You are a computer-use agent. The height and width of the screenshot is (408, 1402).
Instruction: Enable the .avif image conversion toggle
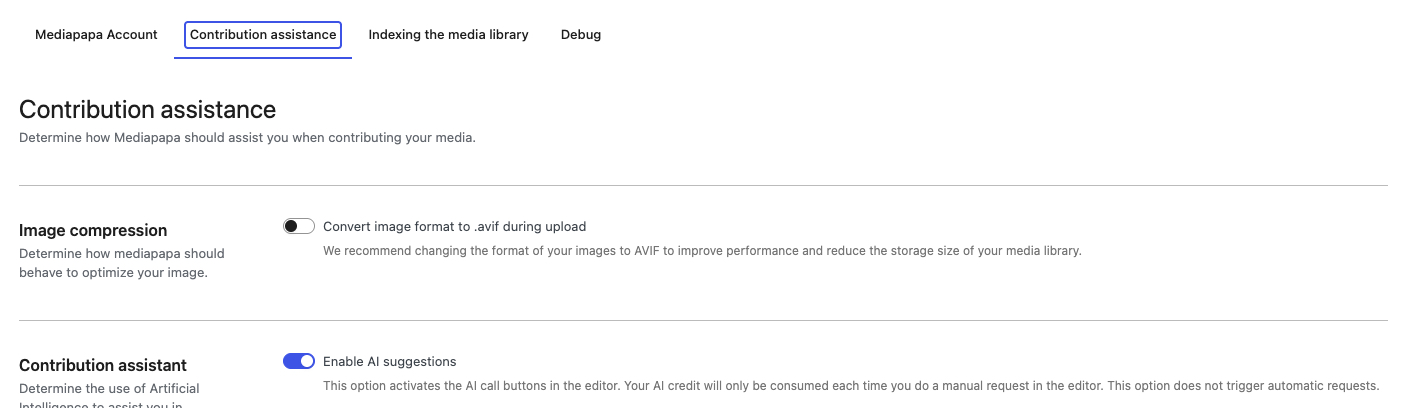(299, 226)
